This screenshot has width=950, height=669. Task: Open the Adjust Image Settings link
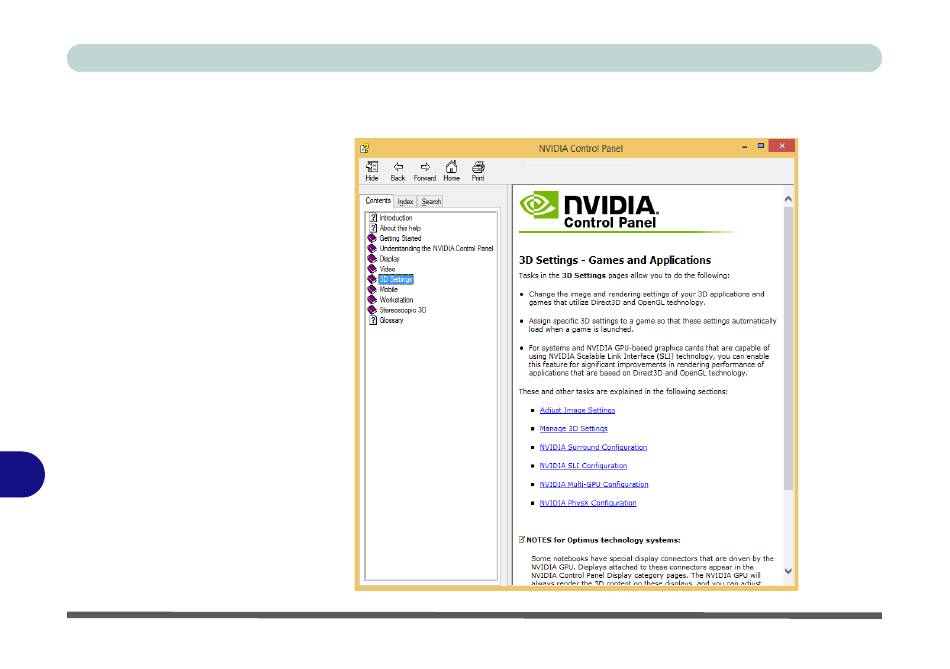(x=577, y=410)
